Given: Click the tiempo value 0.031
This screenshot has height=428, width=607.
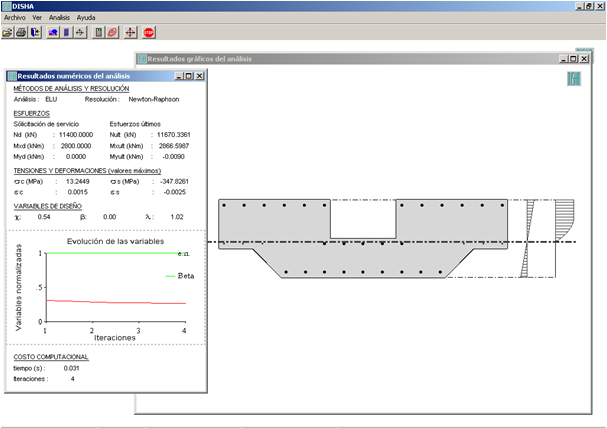Looking at the screenshot, I should (x=72, y=368).
